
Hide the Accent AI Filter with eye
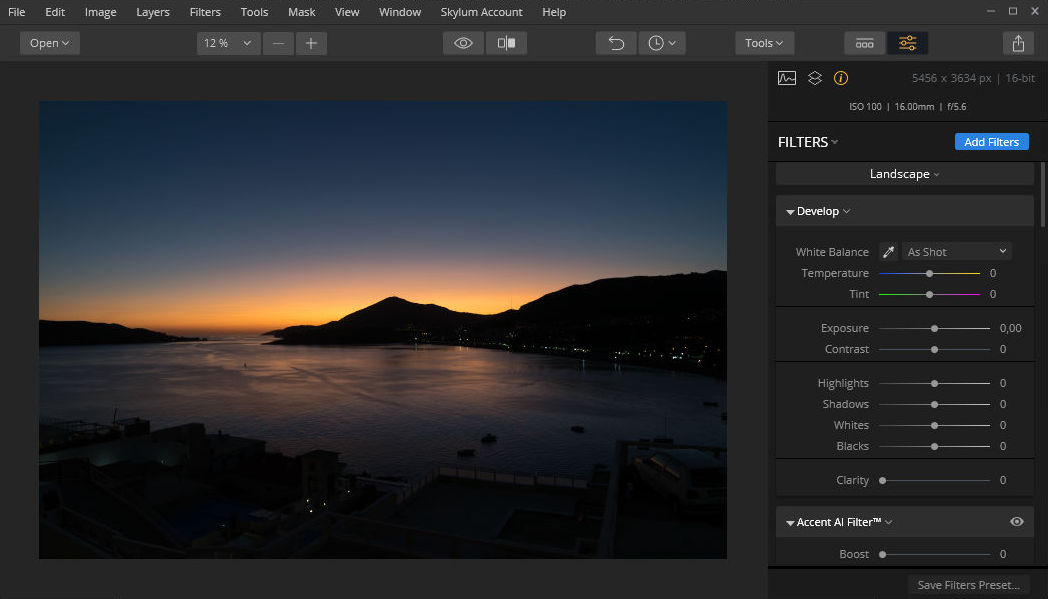coord(1017,521)
